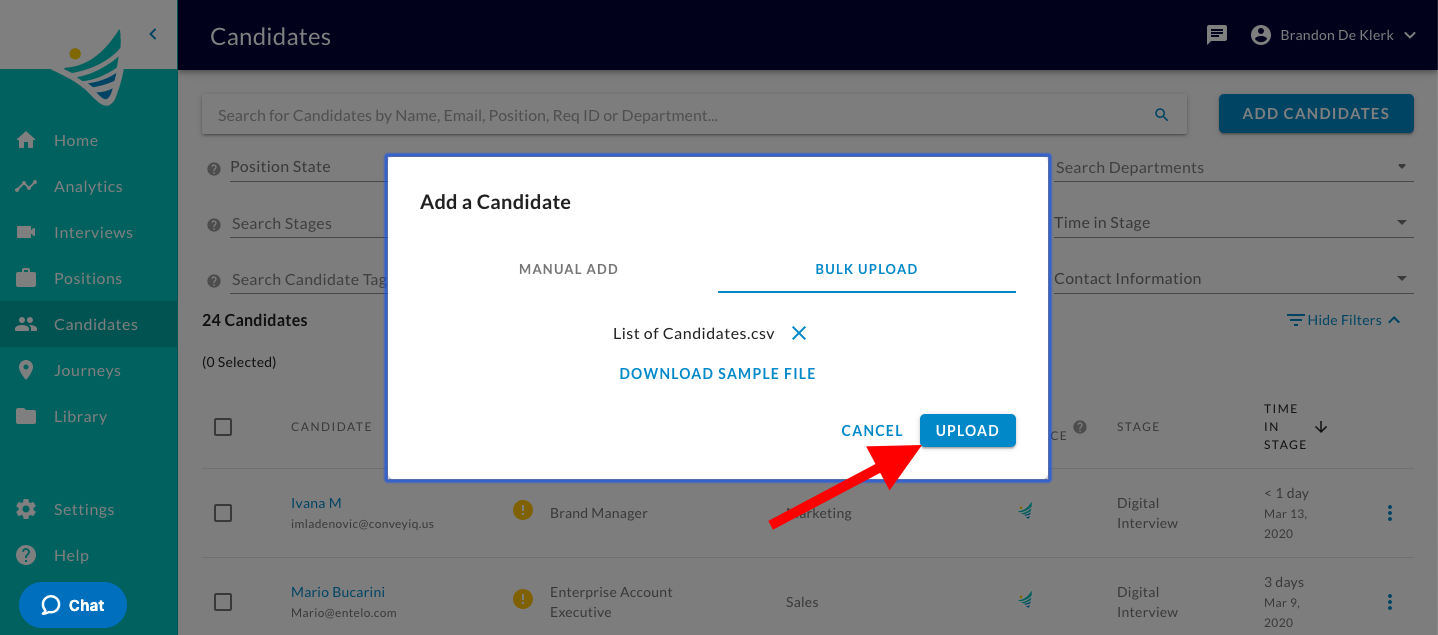The image size is (1438, 635).
Task: Open more options for Ivana M row
Action: point(1390,513)
